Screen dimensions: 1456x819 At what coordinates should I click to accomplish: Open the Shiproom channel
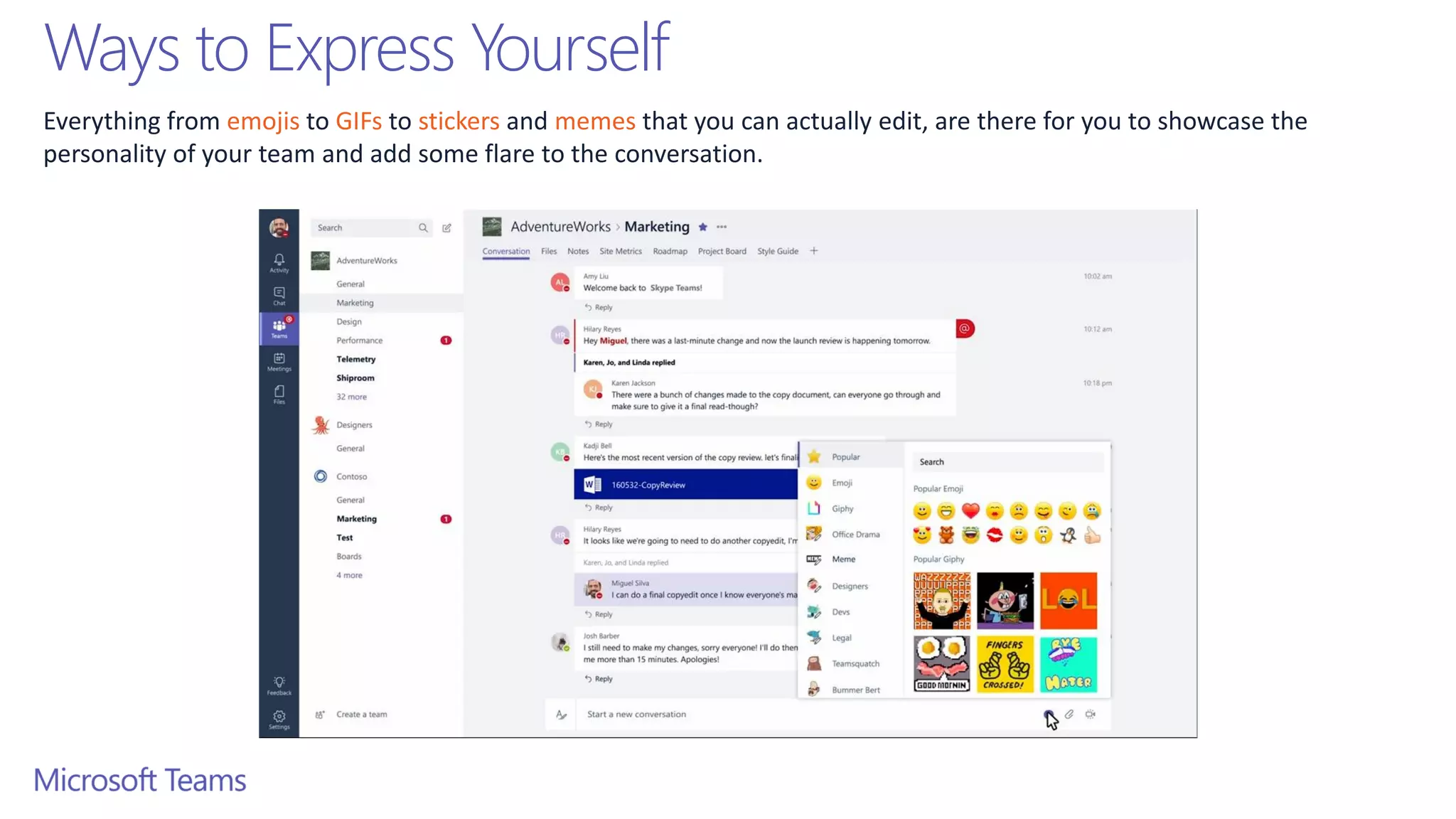[x=355, y=378]
